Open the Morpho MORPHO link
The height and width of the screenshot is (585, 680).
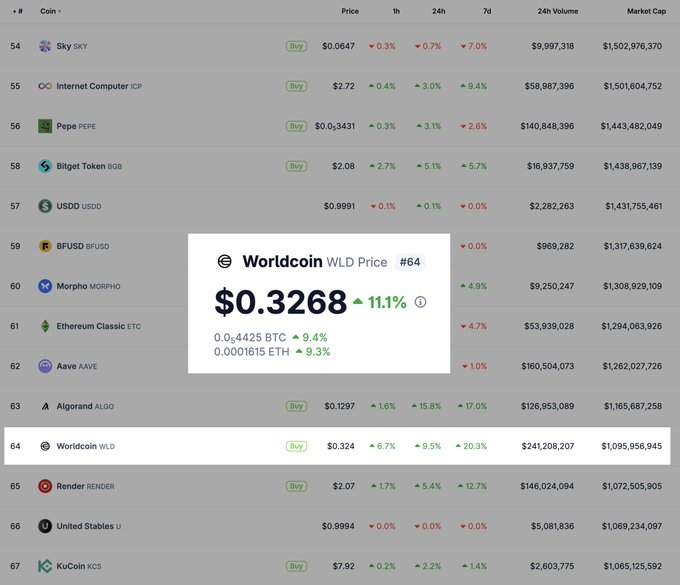click(x=88, y=286)
